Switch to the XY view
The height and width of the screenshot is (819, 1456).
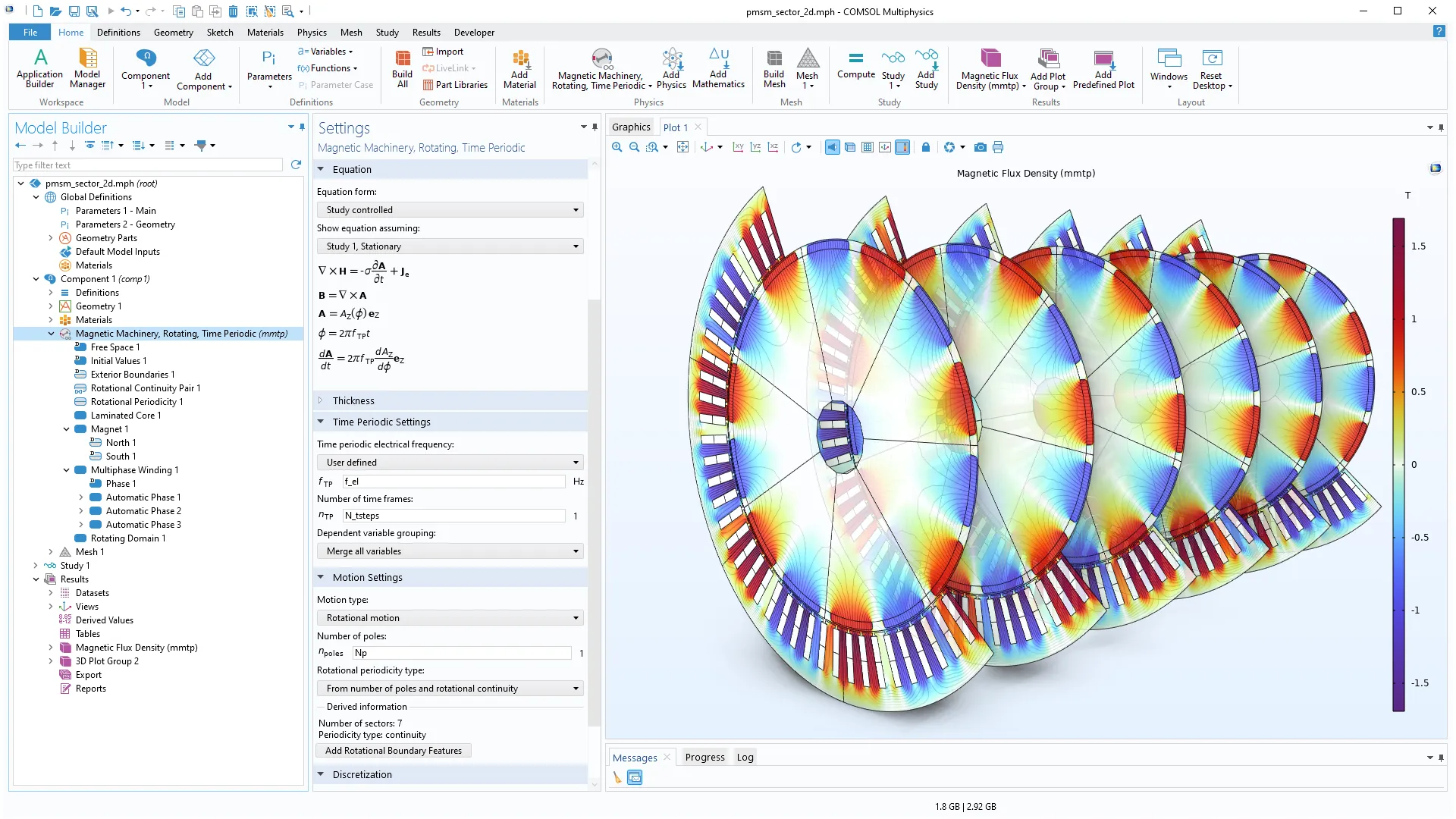coord(738,147)
